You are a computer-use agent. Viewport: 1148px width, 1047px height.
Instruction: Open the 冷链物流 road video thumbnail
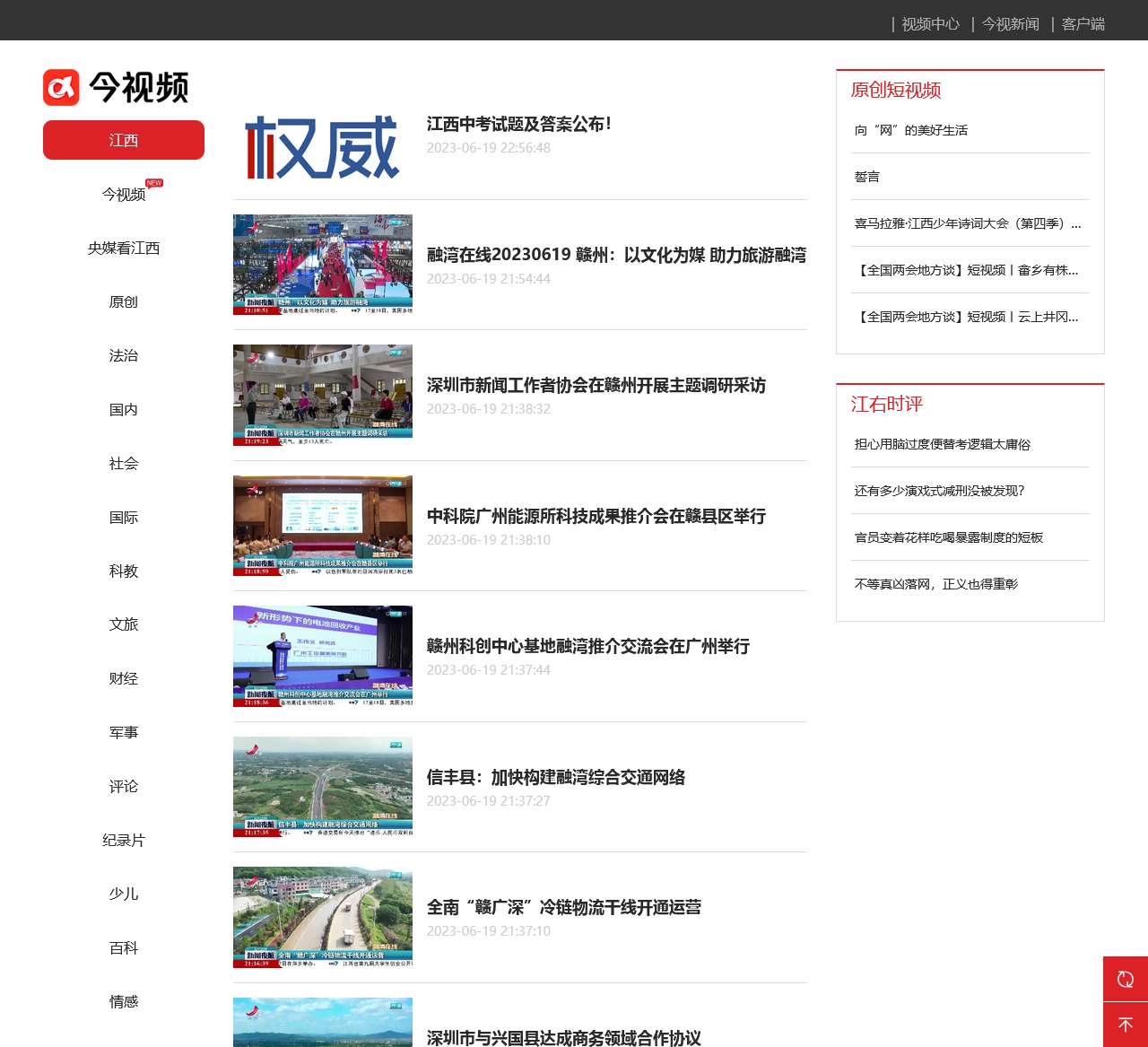[323, 917]
